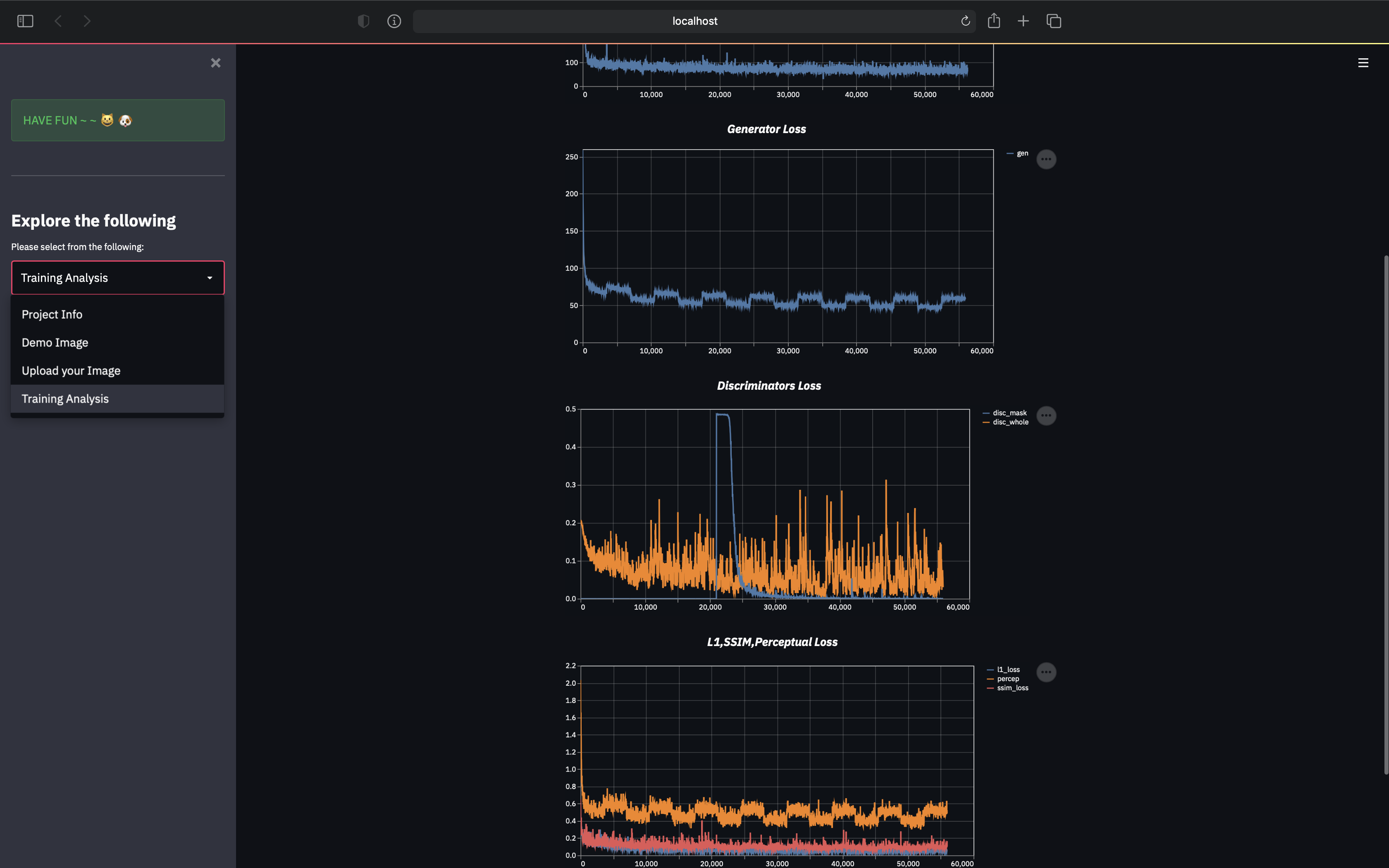
Task: Toggle the gen legend entry
Action: click(1018, 153)
